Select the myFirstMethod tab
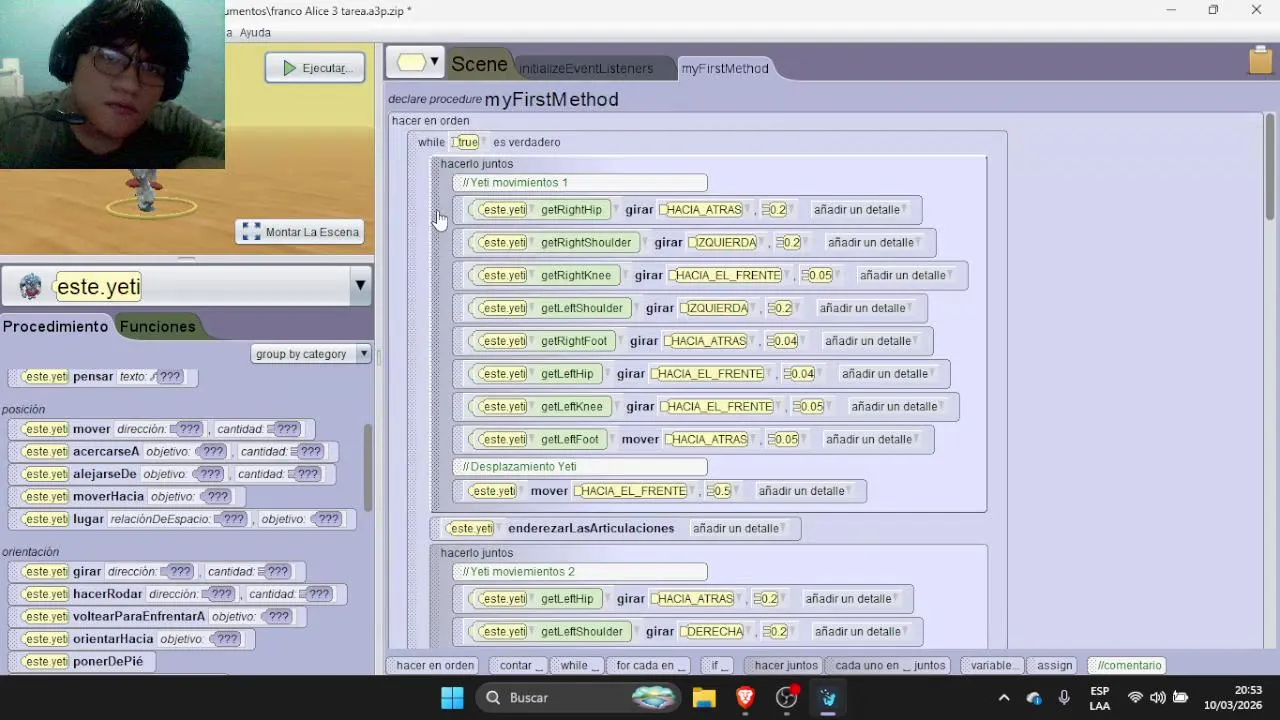The width and height of the screenshot is (1280, 720). pyautogui.click(x=725, y=68)
